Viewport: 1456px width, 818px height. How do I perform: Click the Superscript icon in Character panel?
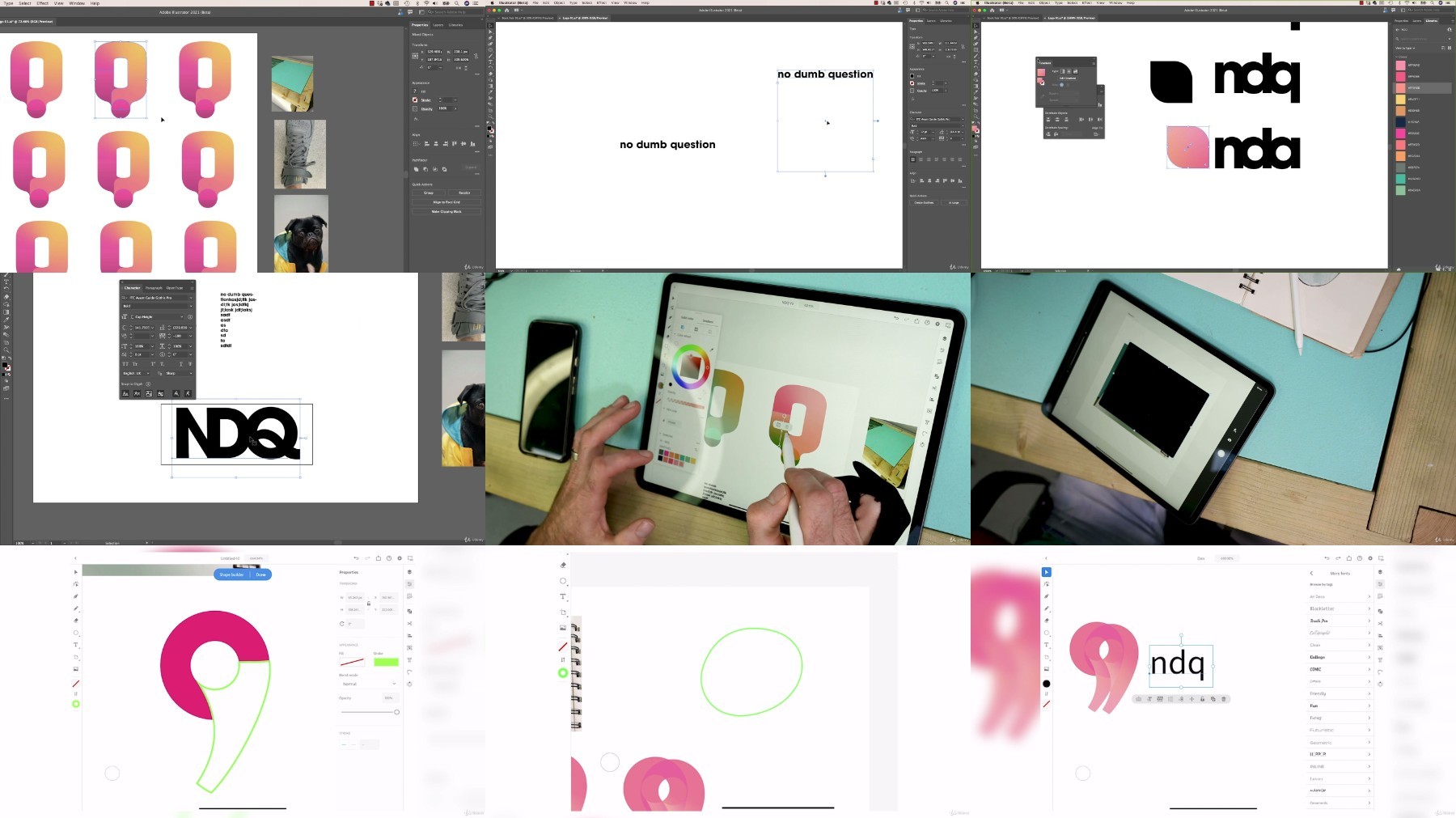click(153, 364)
